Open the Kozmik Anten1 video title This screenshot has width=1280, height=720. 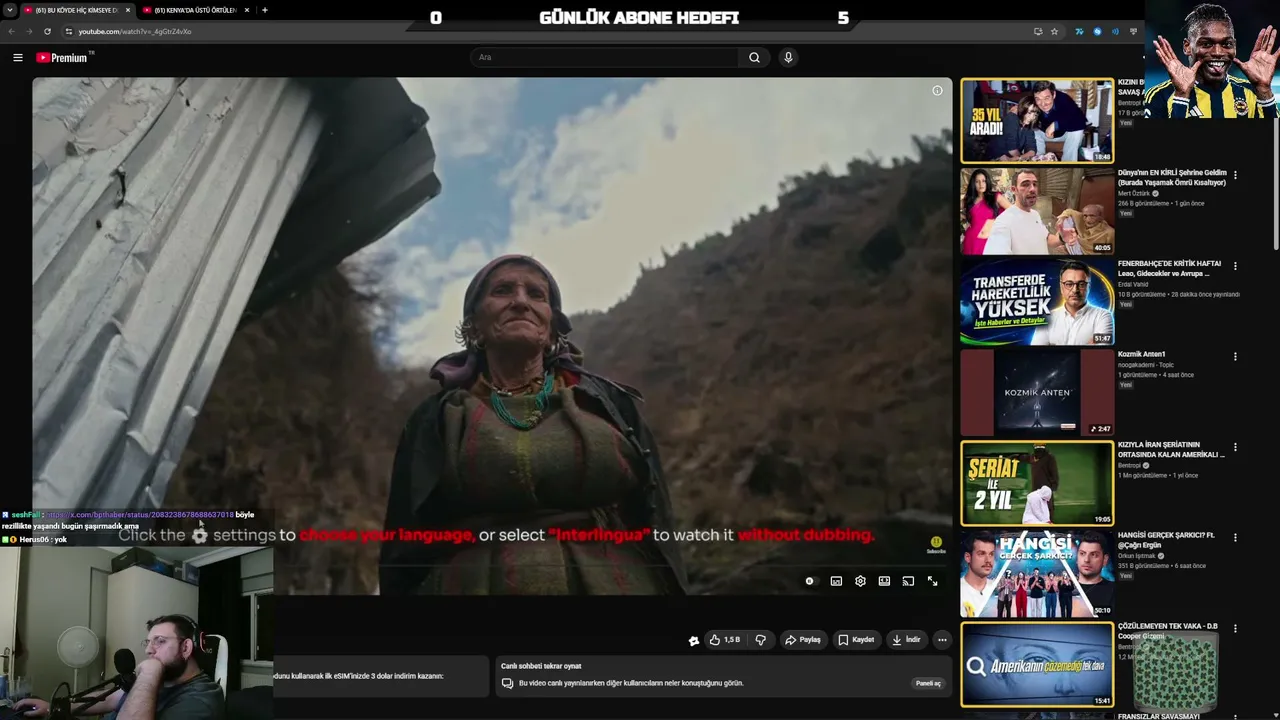coord(1142,354)
